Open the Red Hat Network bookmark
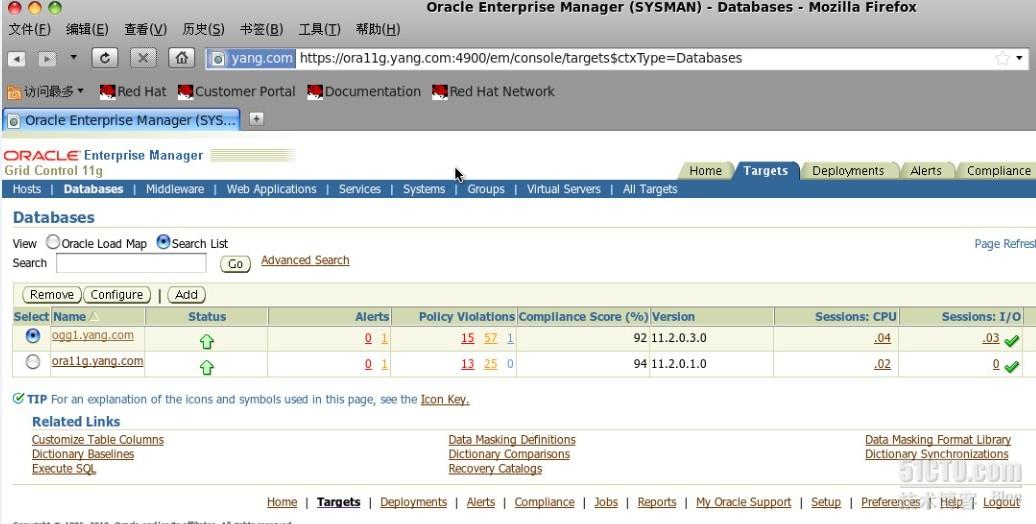This screenshot has width=1036, height=524. 494,91
